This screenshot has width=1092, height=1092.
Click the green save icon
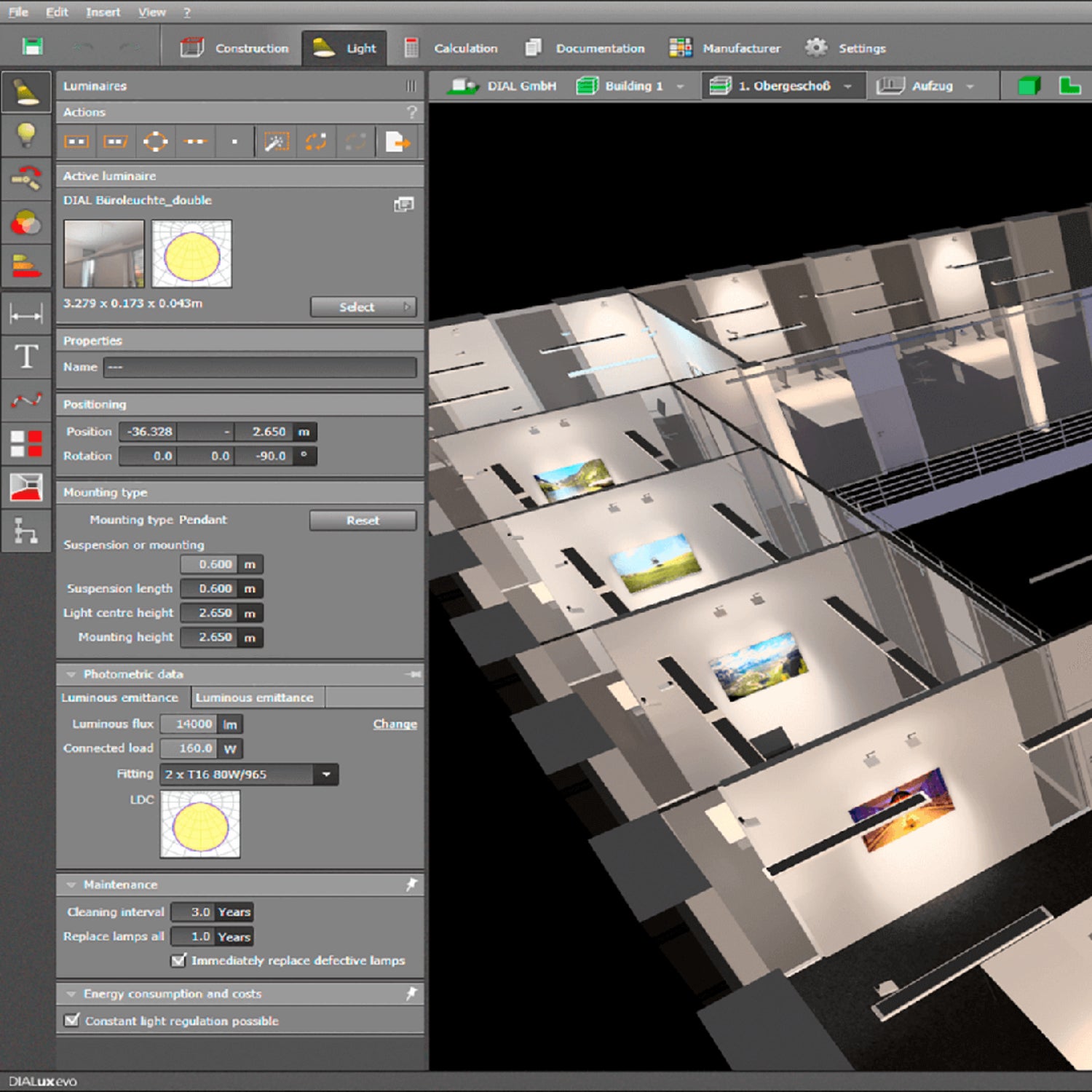(x=32, y=47)
